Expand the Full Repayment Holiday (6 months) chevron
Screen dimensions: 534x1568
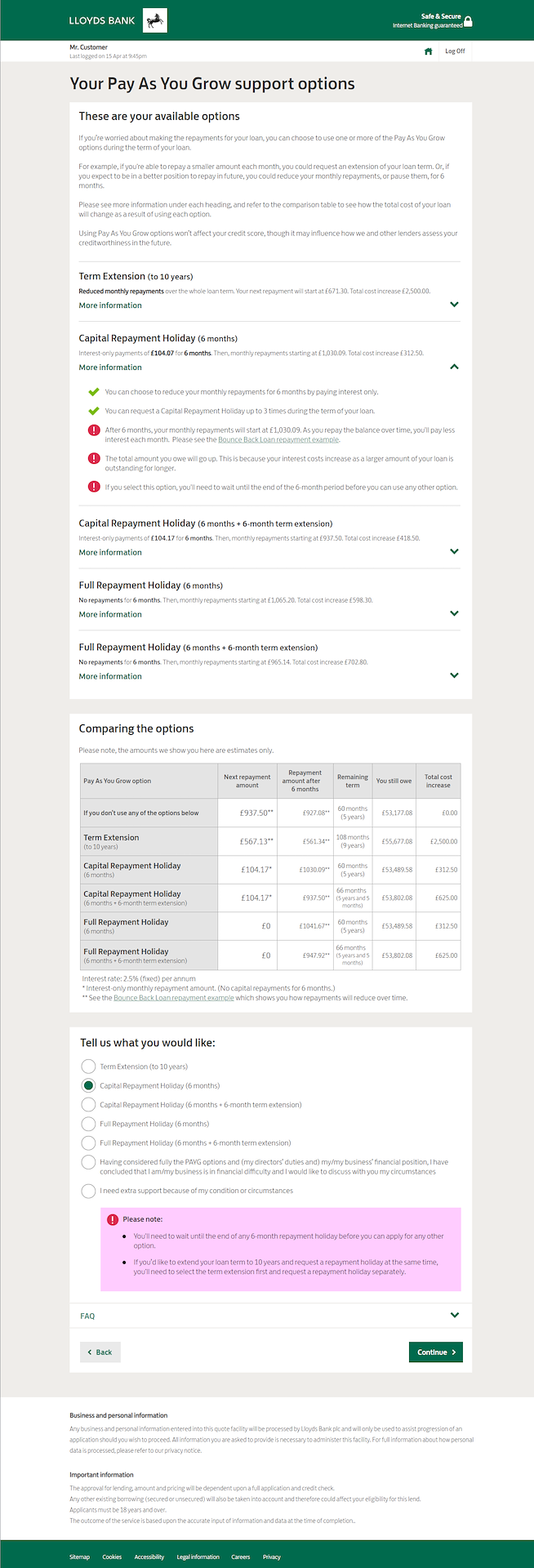tap(455, 613)
